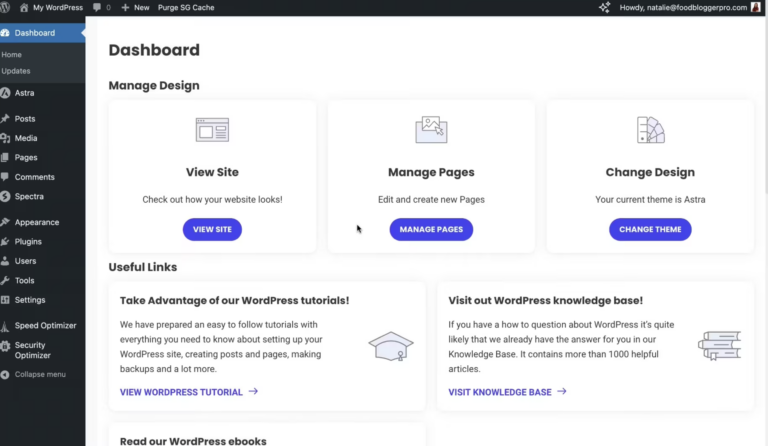This screenshot has height=446, width=768.
Task: Open the comments bubble in admin bar
Action: tap(97, 7)
